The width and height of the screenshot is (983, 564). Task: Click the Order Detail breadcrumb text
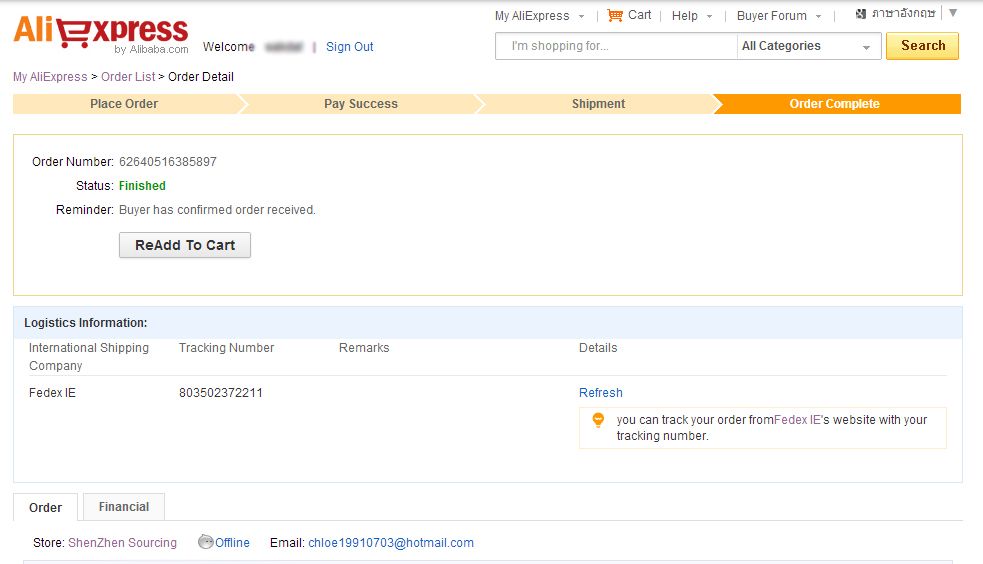[201, 76]
